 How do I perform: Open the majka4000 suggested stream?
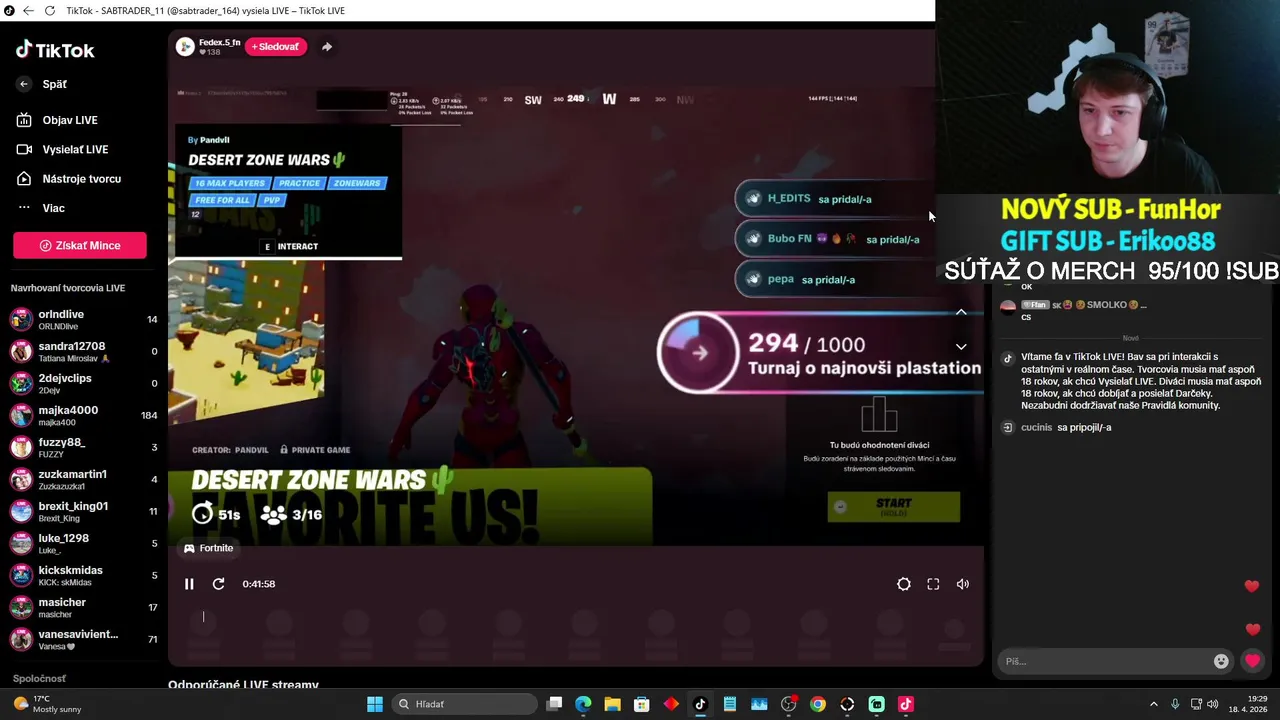pos(84,416)
